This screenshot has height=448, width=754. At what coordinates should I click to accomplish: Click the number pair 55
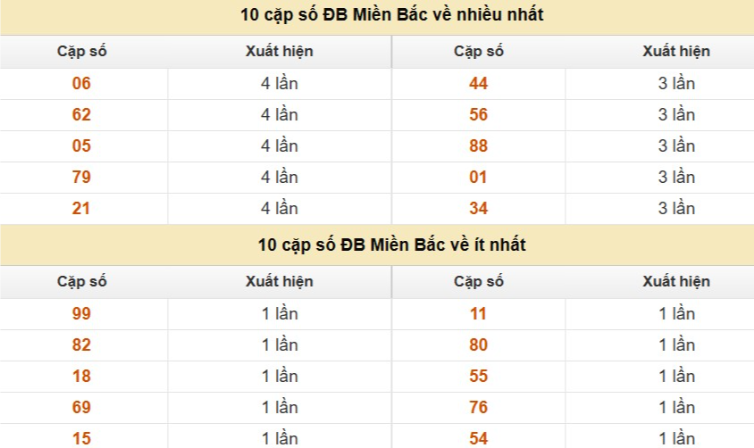(478, 376)
